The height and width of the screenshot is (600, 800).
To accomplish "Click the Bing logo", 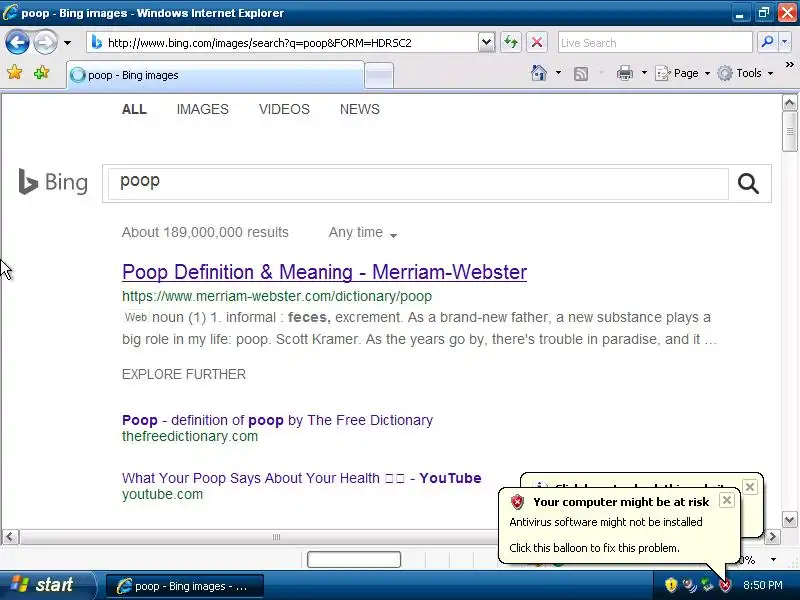I will pyautogui.click(x=53, y=182).
